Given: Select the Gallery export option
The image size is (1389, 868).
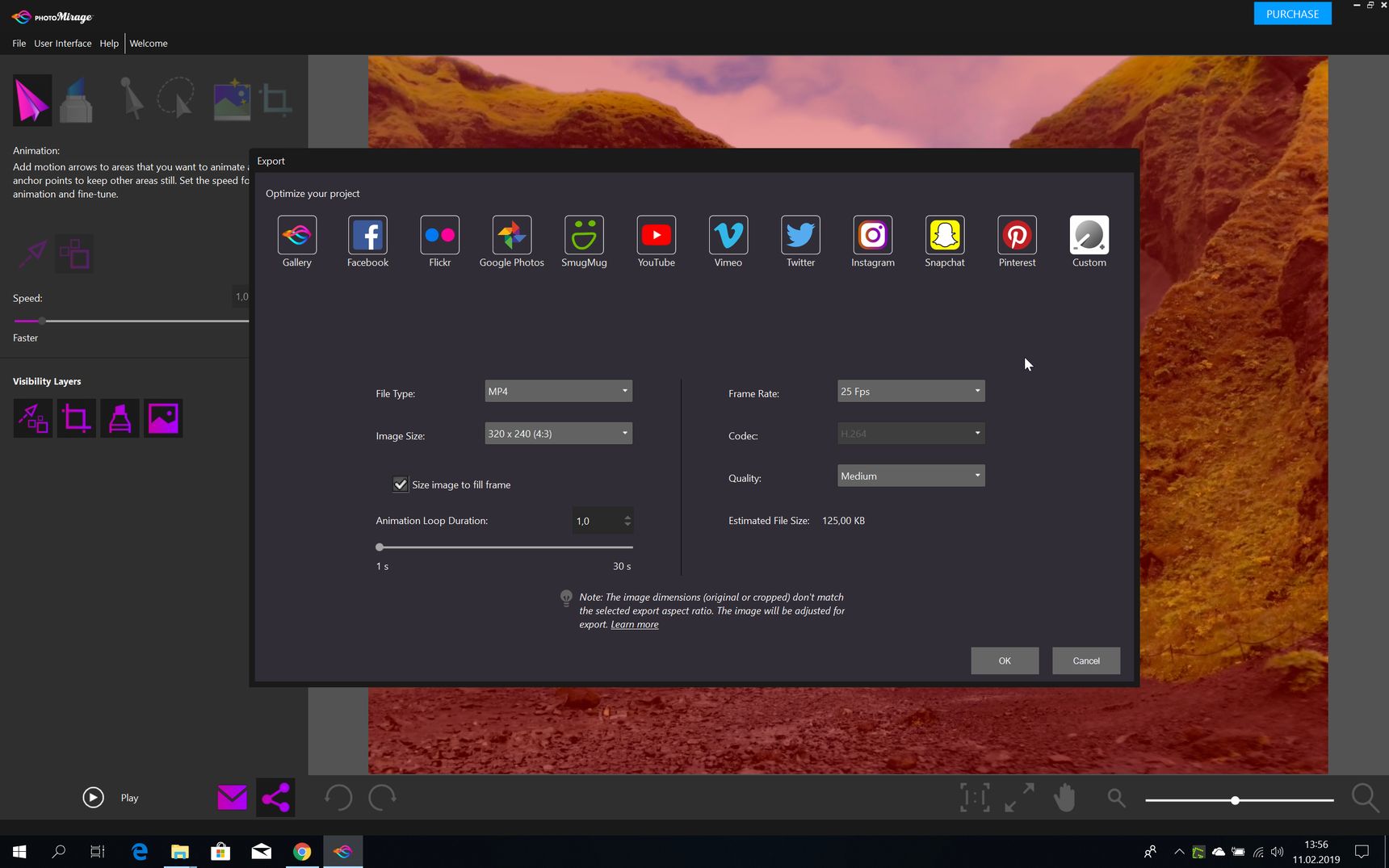Looking at the screenshot, I should coord(296,235).
